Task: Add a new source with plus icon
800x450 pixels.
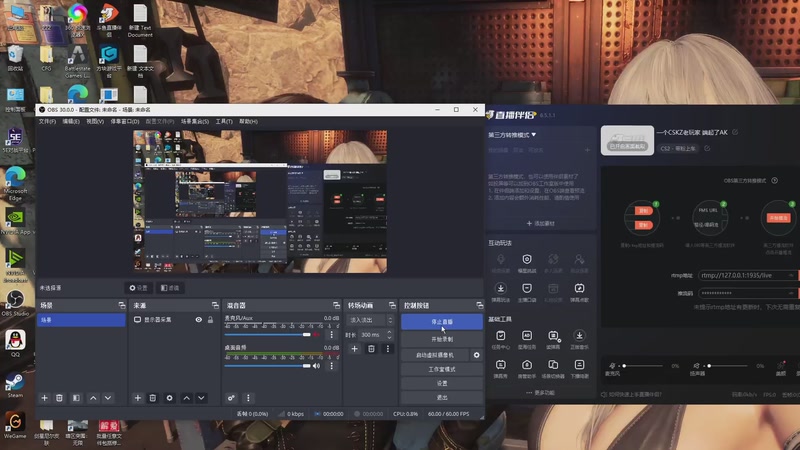Action: [x=137, y=398]
